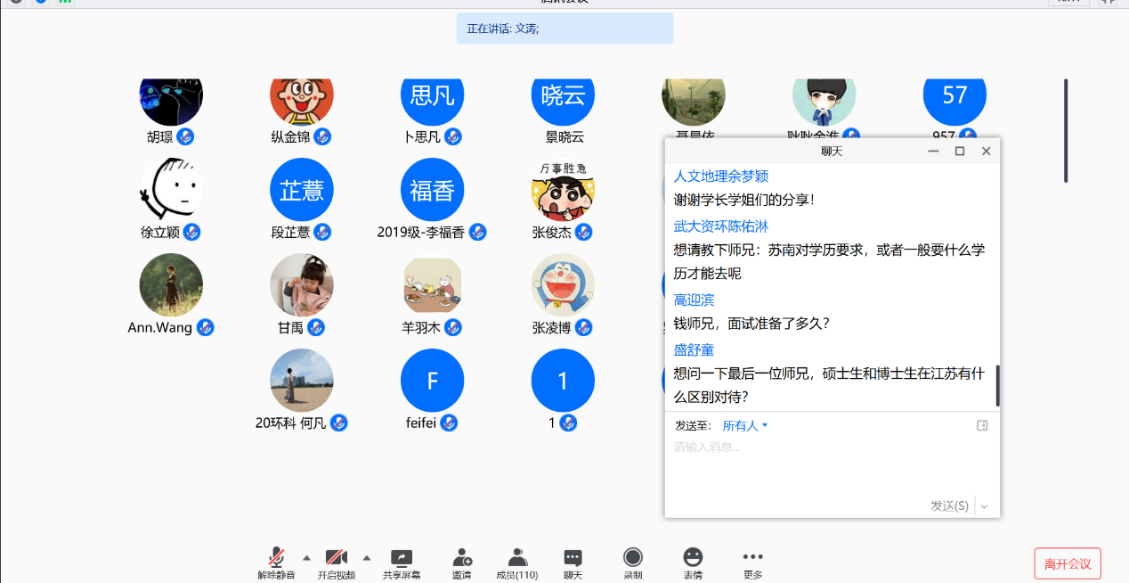Click the chat panel vertical scrollbar
The height and width of the screenshot is (583, 1129).
[997, 385]
